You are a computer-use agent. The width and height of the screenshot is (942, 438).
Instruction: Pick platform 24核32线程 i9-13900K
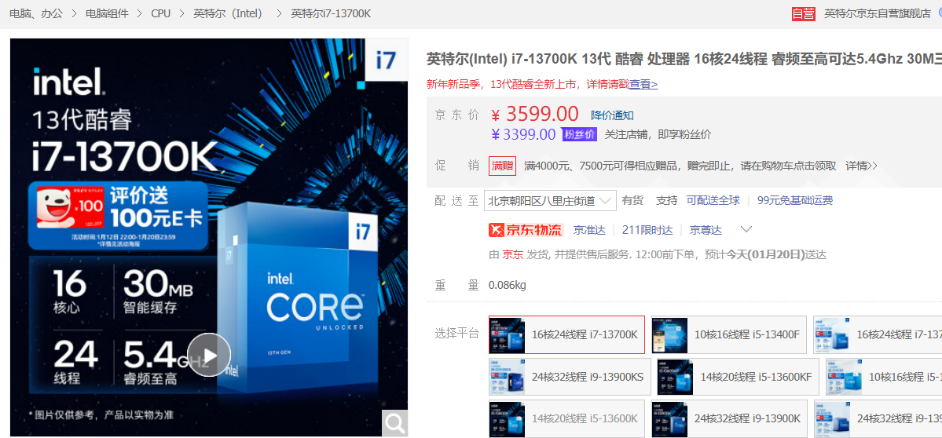point(729,419)
